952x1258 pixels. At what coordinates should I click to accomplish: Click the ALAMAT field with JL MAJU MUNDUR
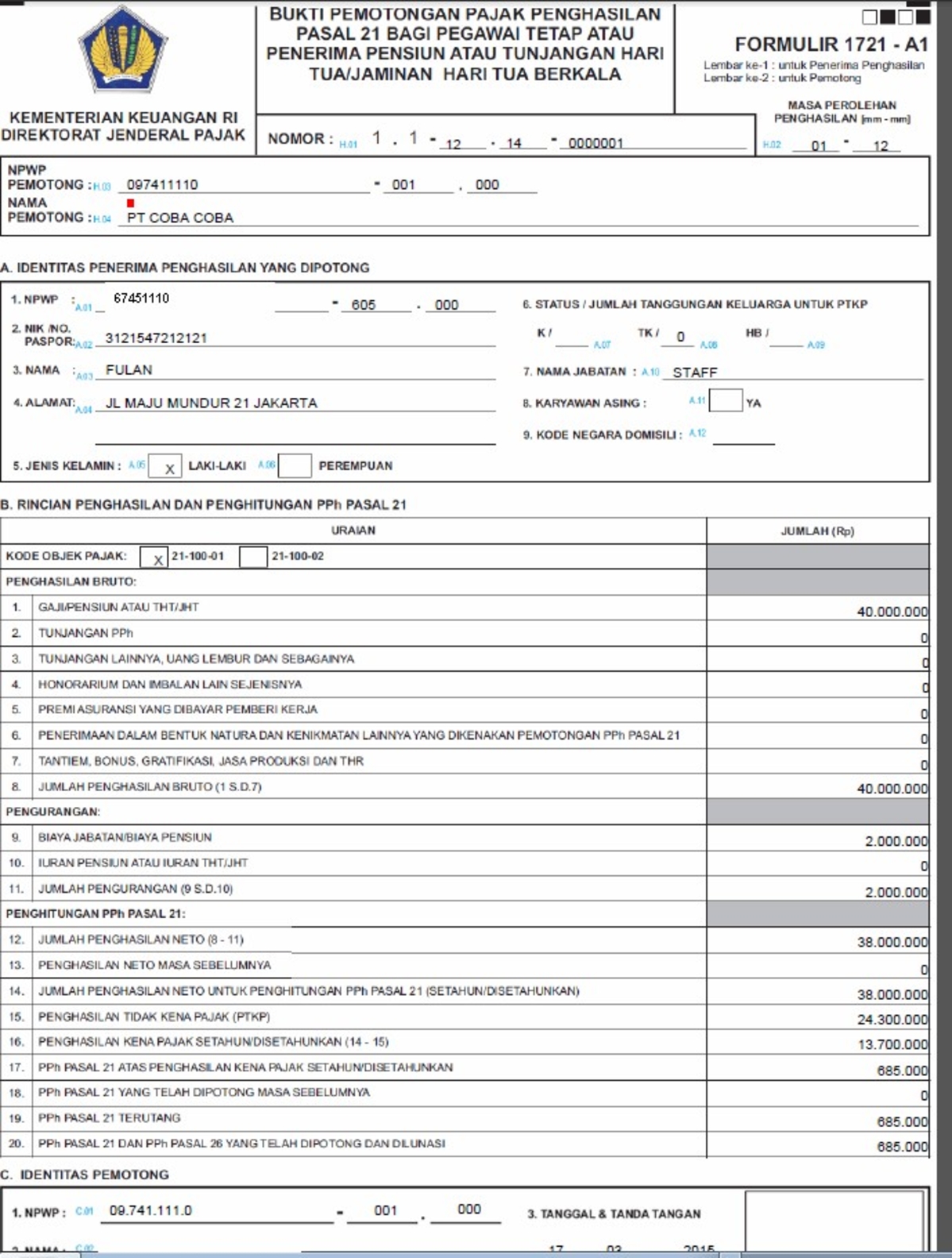click(298, 403)
